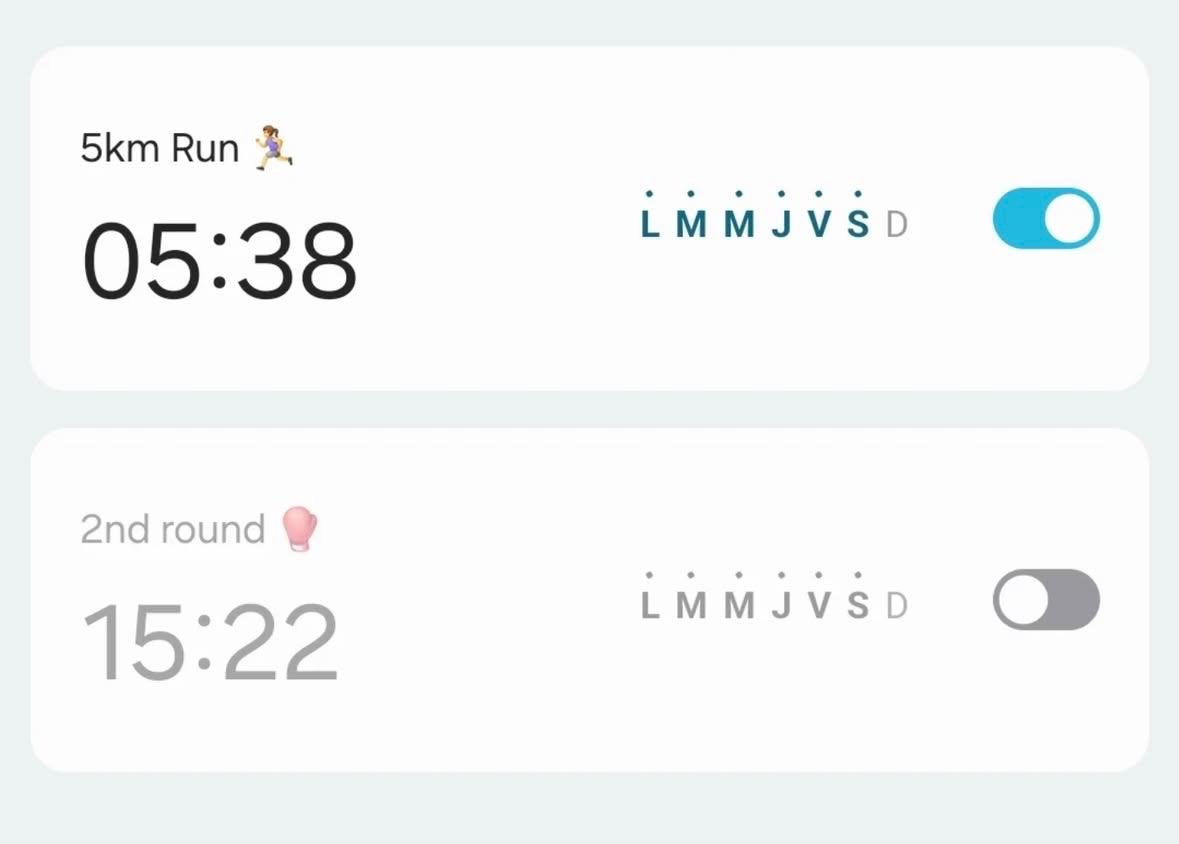Select the 5km Run alarm label
1179x844 pixels.
(160, 149)
